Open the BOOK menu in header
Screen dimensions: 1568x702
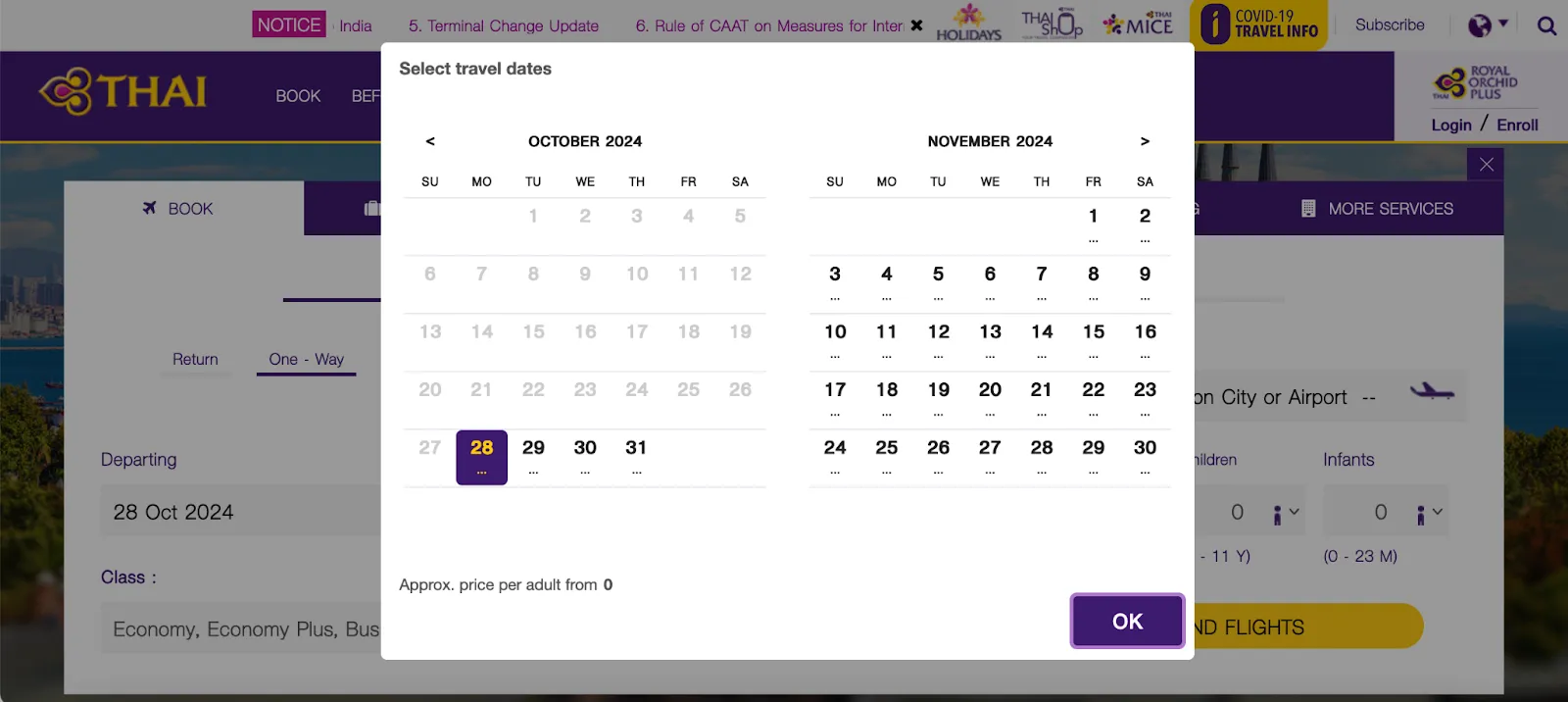coord(298,96)
